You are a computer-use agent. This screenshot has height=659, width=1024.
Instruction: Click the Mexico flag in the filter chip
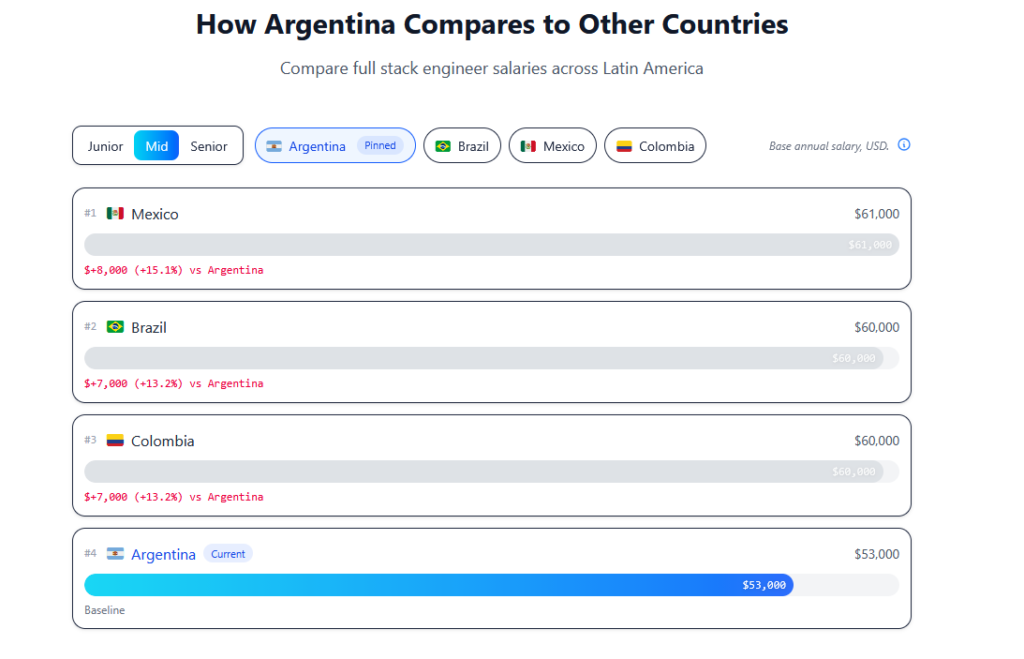coord(528,146)
